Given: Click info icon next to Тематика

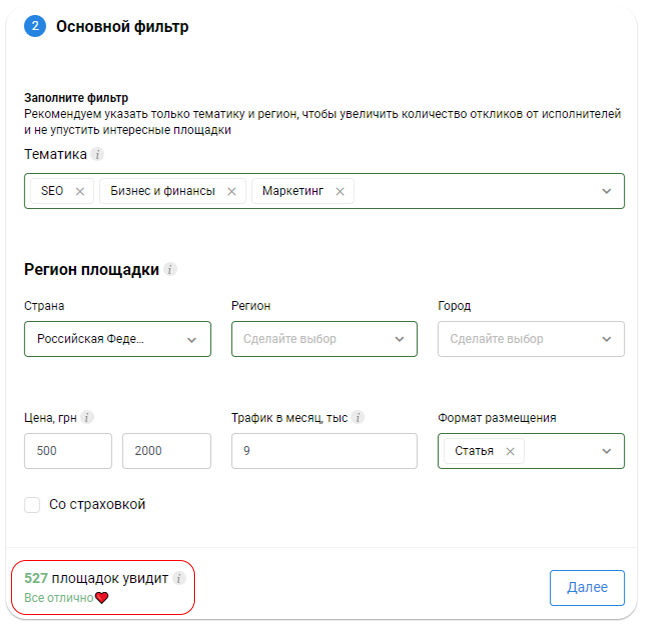Looking at the screenshot, I should click(97, 155).
